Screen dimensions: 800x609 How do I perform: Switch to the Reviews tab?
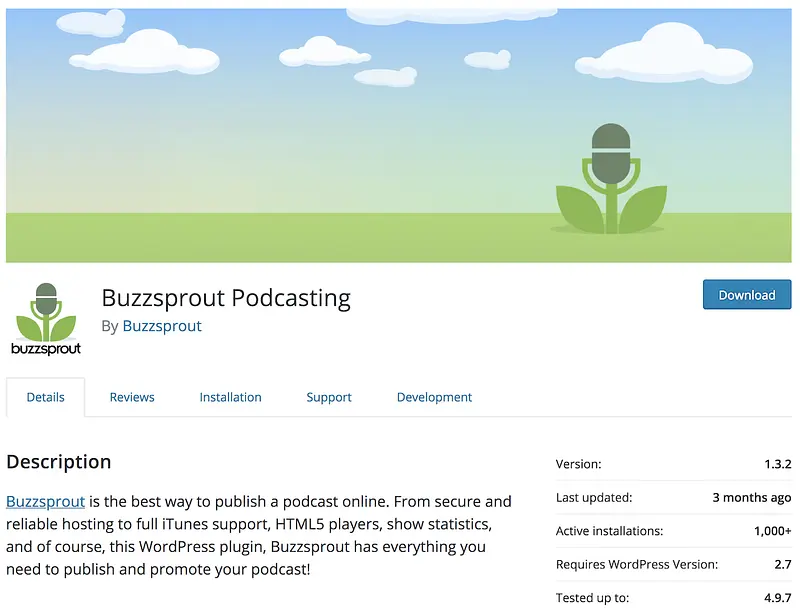click(x=132, y=397)
